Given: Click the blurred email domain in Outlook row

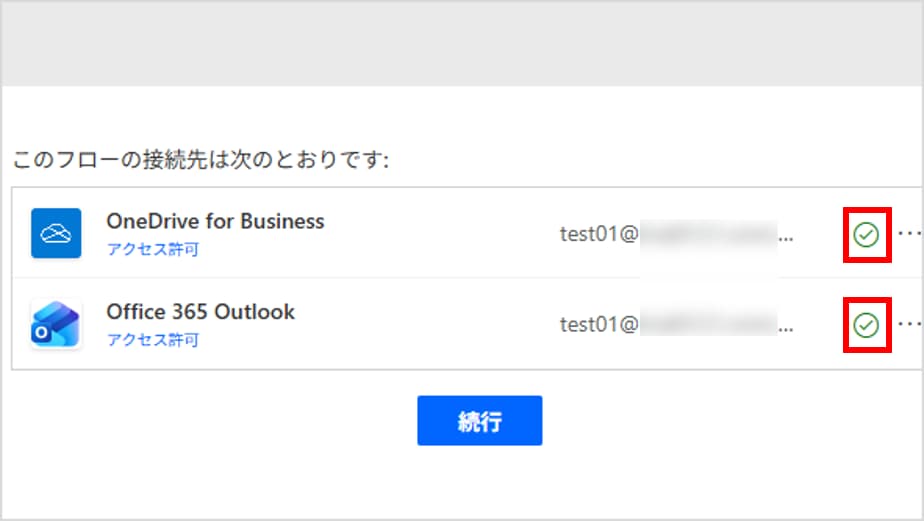Looking at the screenshot, I should (707, 324).
